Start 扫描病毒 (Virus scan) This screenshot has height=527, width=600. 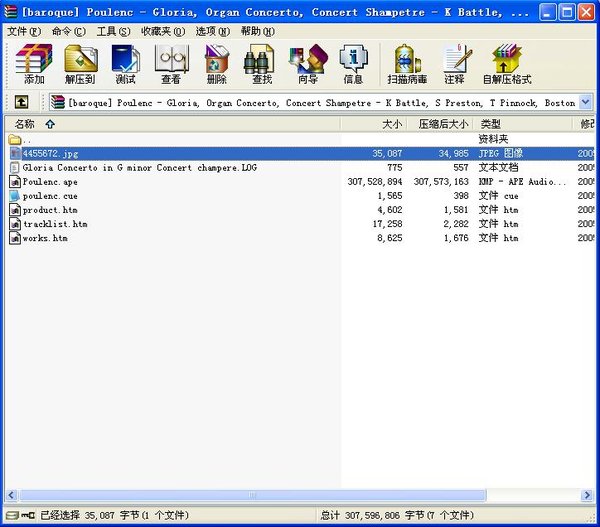(x=407, y=64)
